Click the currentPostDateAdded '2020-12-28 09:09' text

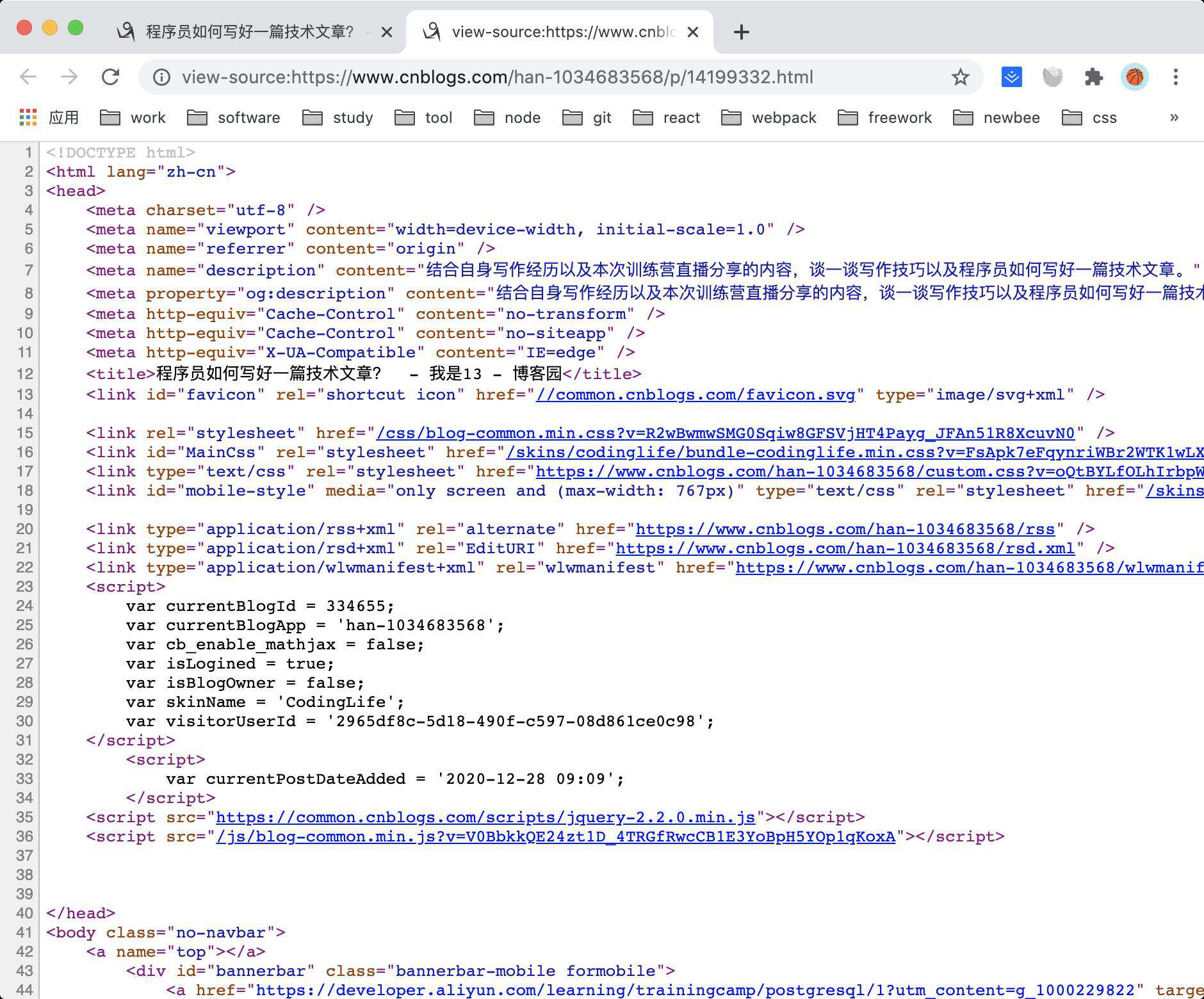[526, 779]
